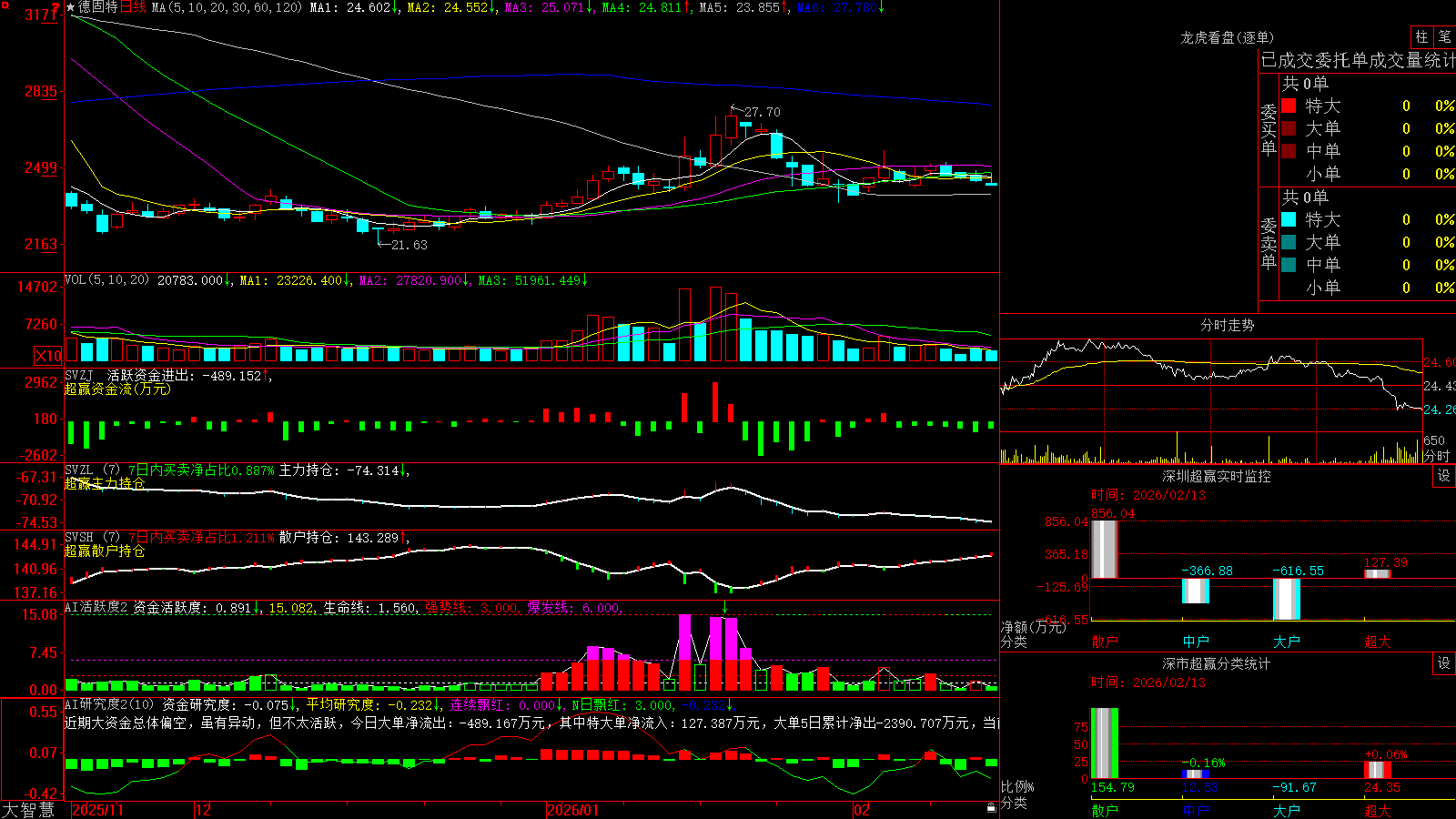Click the AI活跃度2 indicator label
This screenshot has width=1456, height=819.
point(96,607)
